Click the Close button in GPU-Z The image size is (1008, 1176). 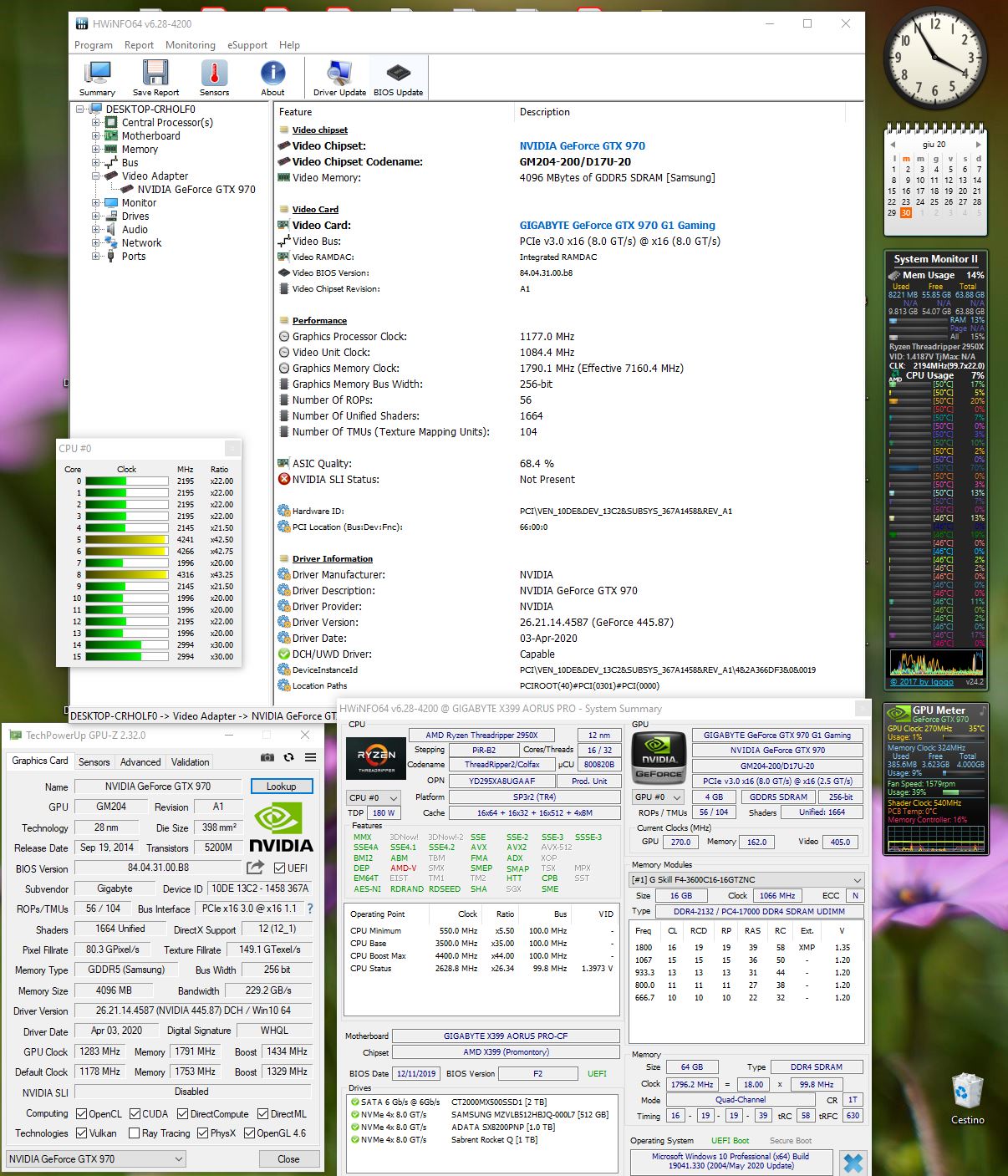[x=288, y=1158]
